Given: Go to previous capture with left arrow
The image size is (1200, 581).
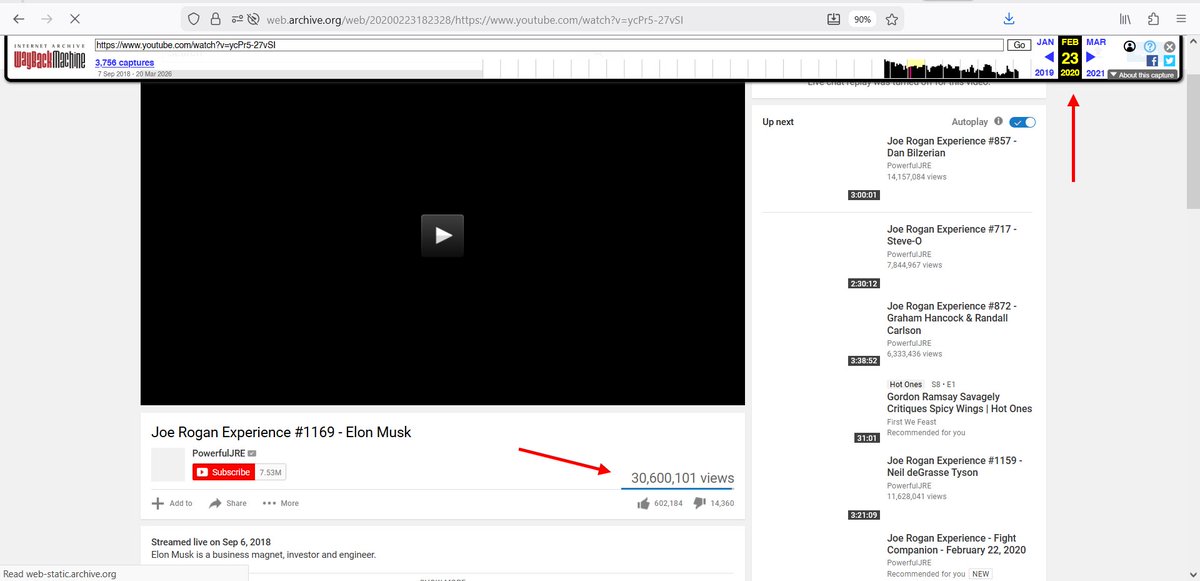Looking at the screenshot, I should [x=1049, y=57].
